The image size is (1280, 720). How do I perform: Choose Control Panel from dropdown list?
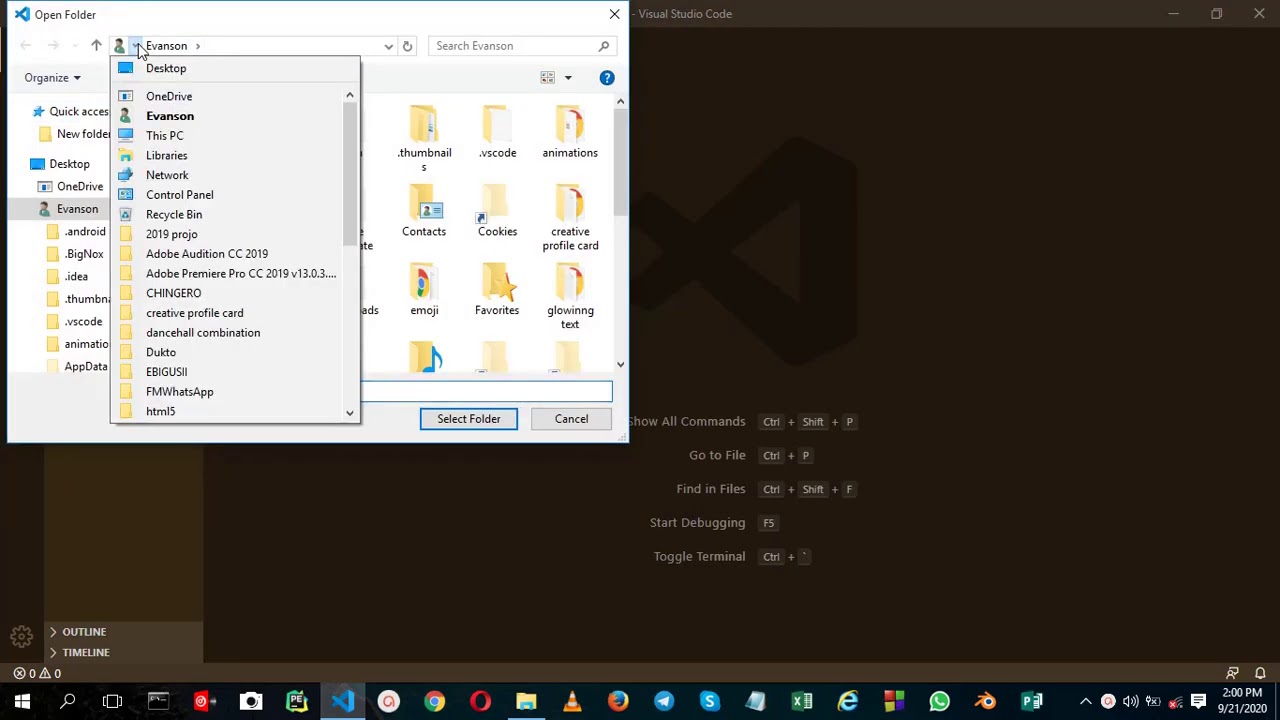tap(179, 195)
